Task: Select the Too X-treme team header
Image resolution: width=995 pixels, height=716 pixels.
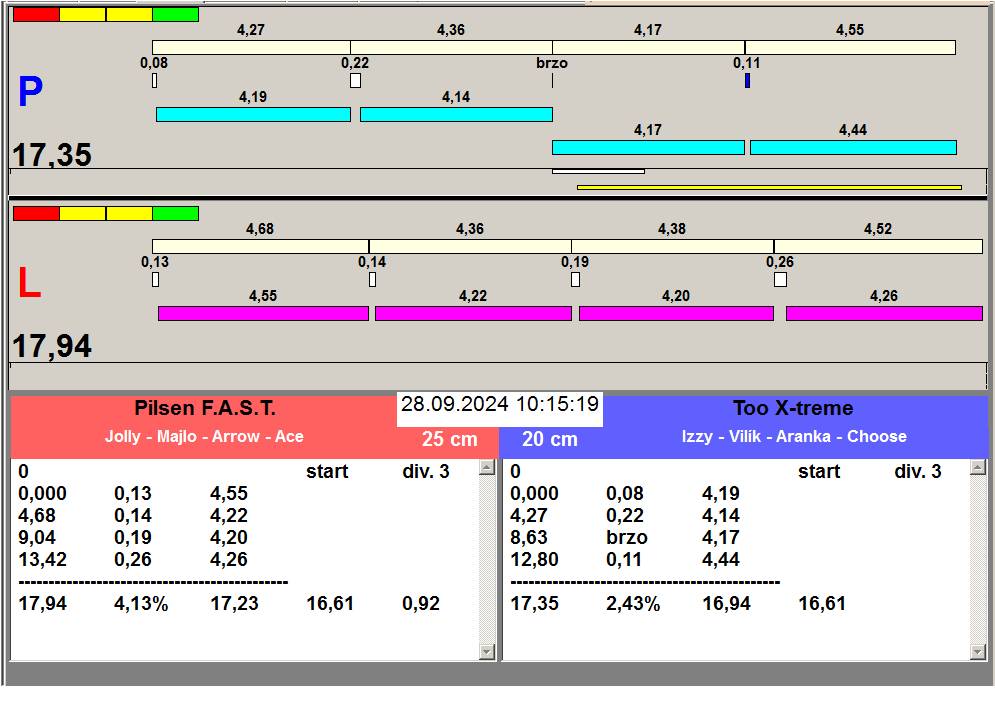Action: (x=793, y=409)
